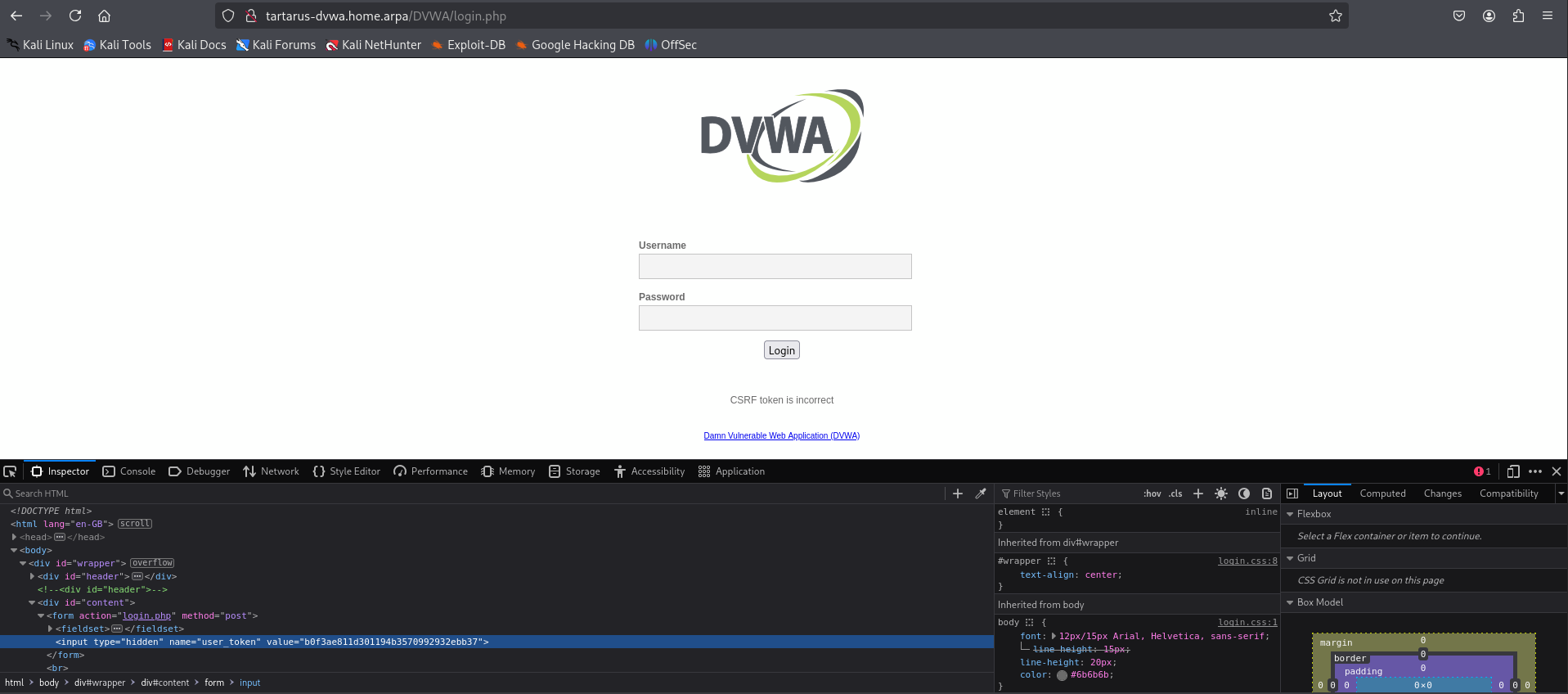Image resolution: width=1568 pixels, height=694 pixels.
Task: Toggle dark color scheme simulation icon
Action: click(1244, 493)
